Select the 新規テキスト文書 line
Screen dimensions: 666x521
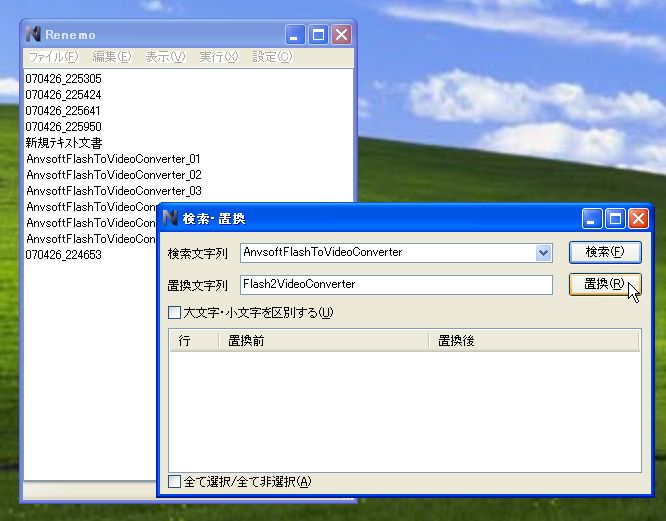click(x=64, y=143)
